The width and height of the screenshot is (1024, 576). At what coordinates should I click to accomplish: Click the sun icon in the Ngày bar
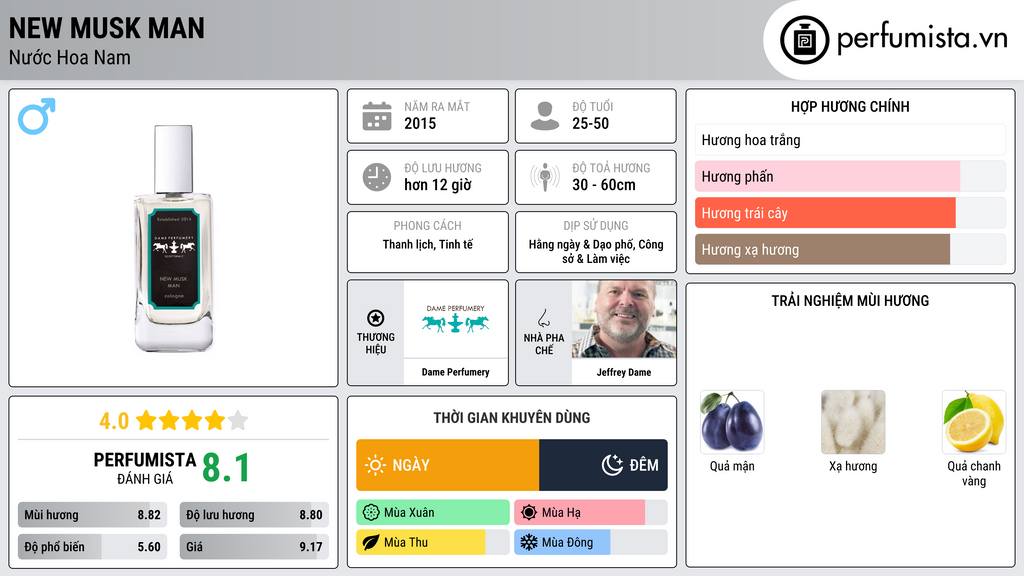pos(375,465)
